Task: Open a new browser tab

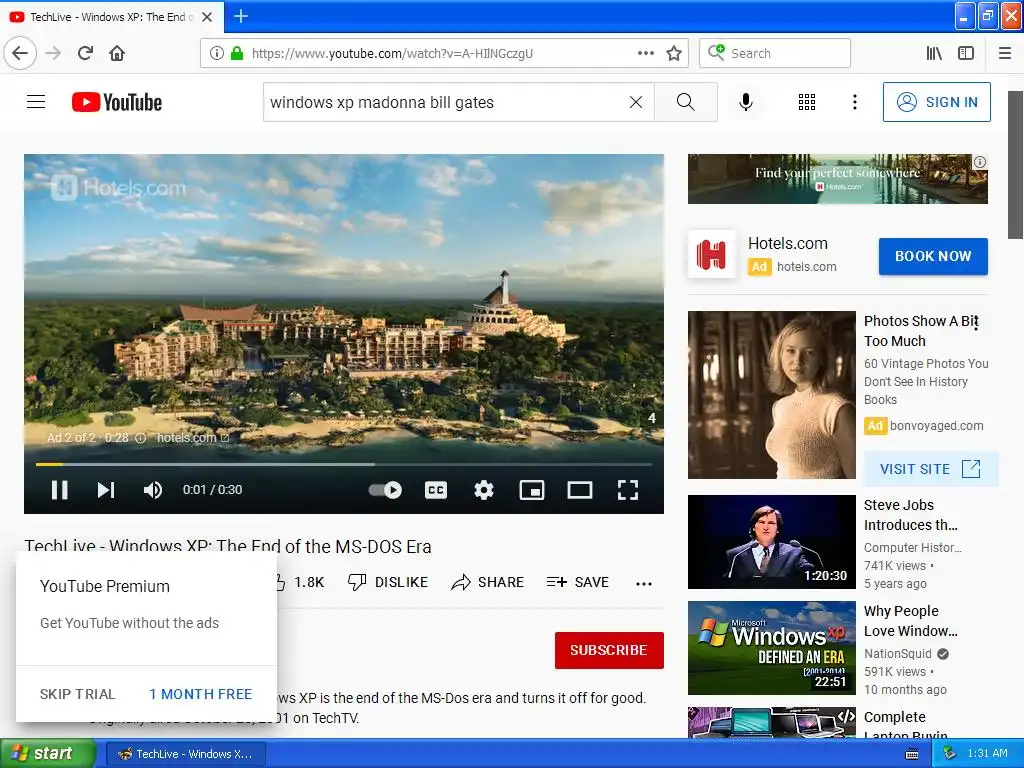Action: click(241, 16)
